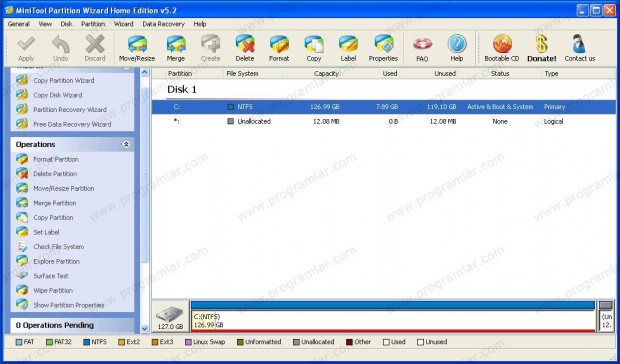Click the NTFS legend color swatch

[x=87, y=342]
